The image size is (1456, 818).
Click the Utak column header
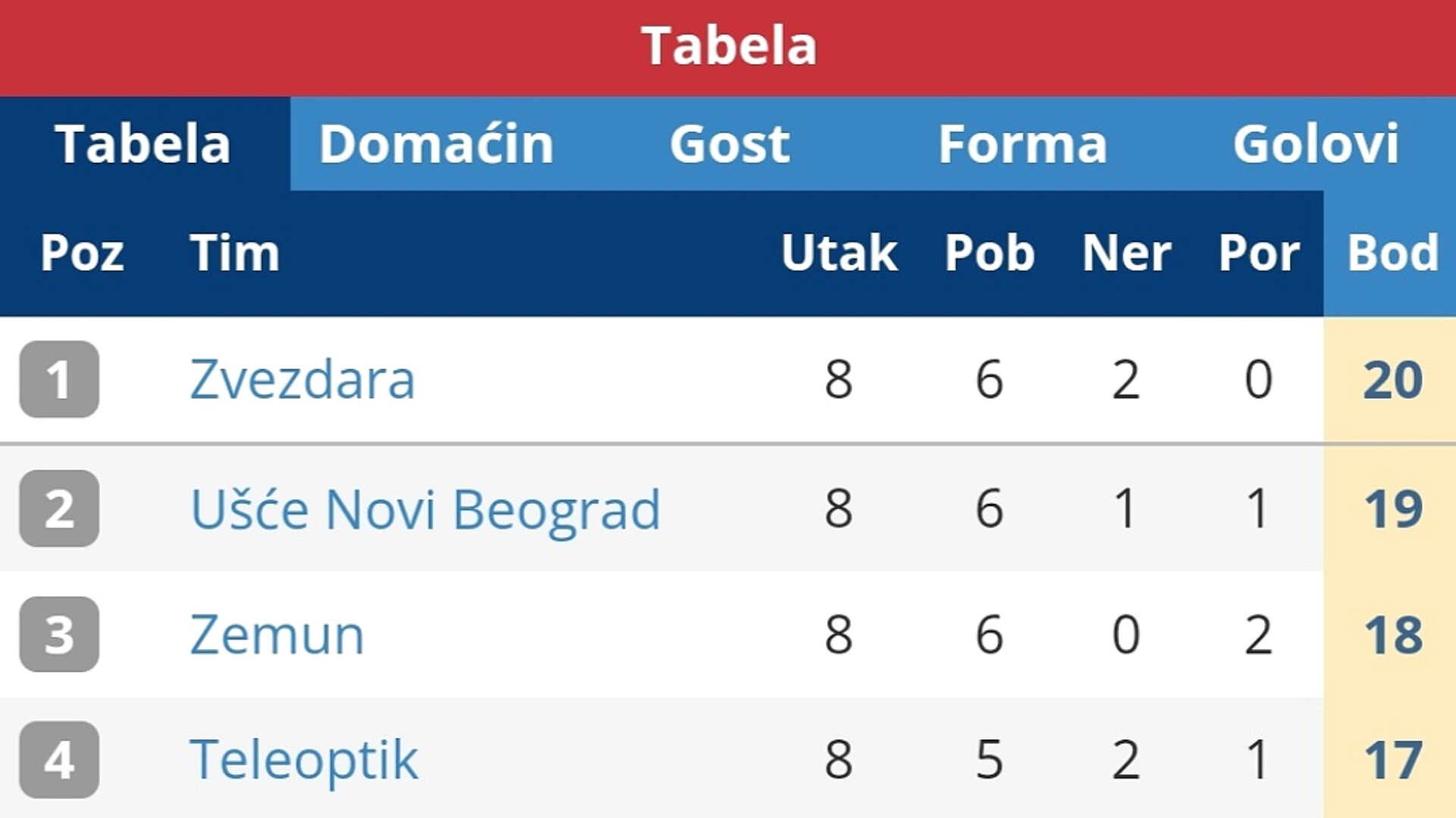[839, 252]
